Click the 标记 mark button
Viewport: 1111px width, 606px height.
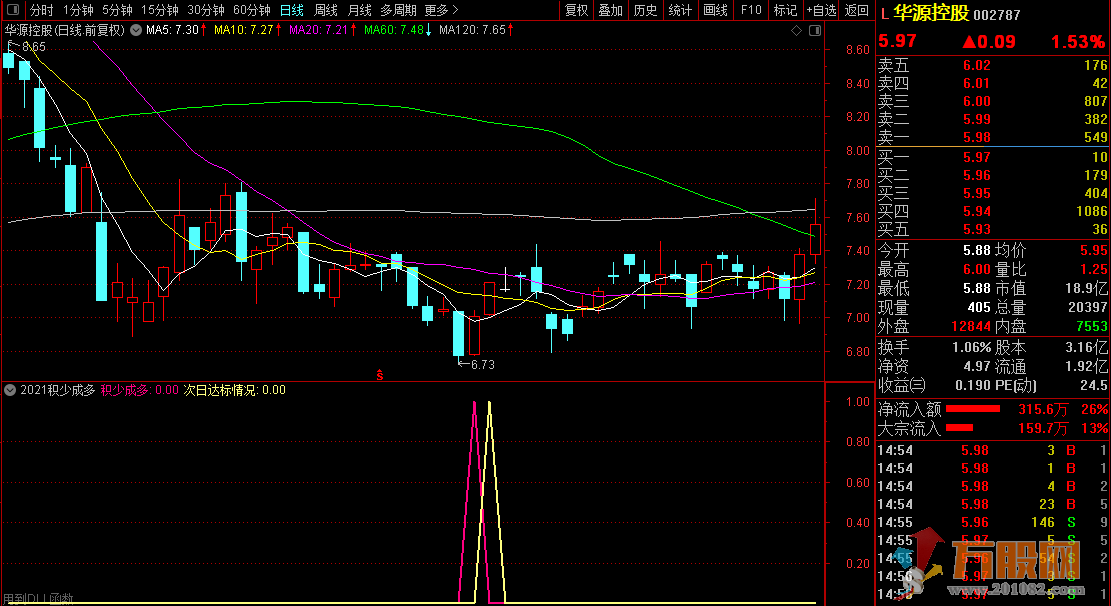[785, 10]
